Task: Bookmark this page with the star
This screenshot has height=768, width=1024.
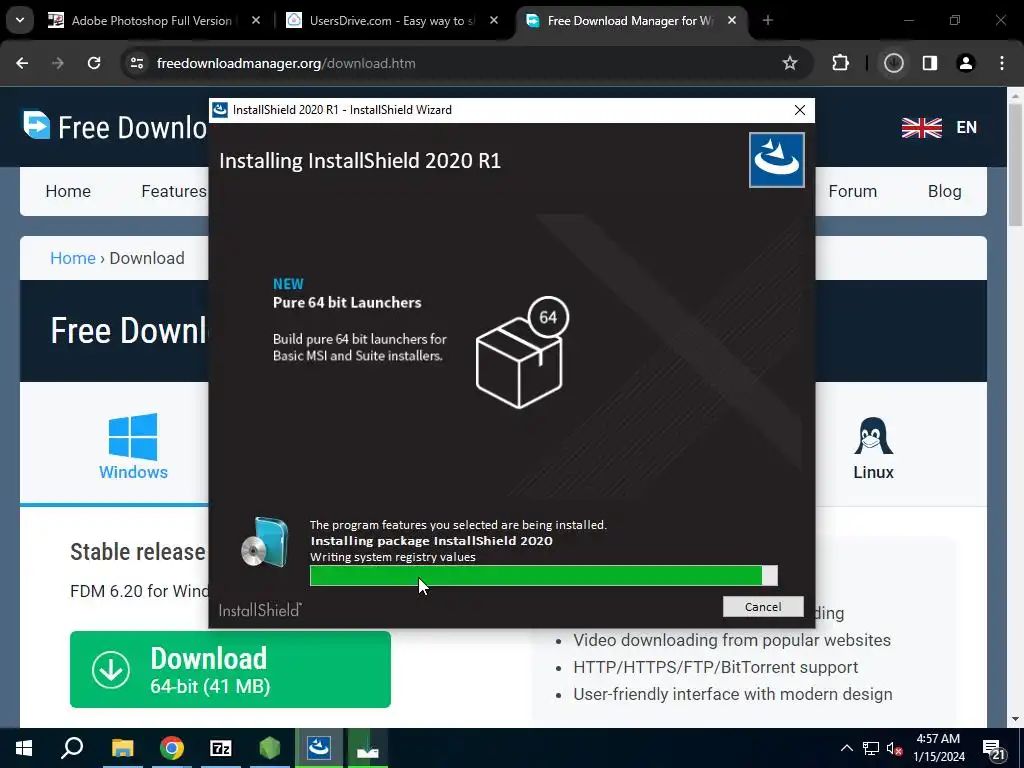Action: (x=790, y=63)
